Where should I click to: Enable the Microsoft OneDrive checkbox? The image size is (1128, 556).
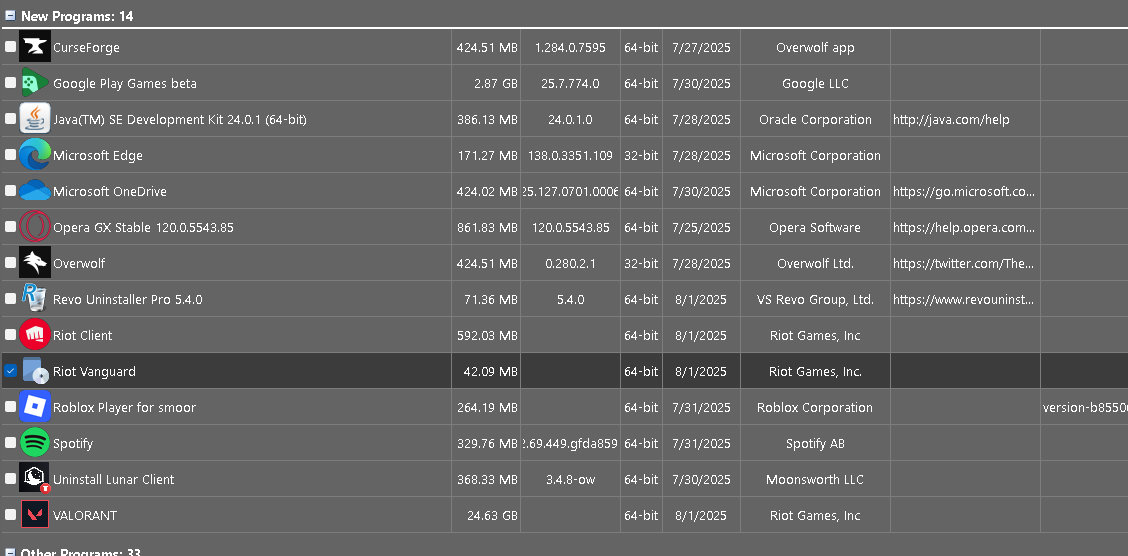pyautogui.click(x=10, y=191)
